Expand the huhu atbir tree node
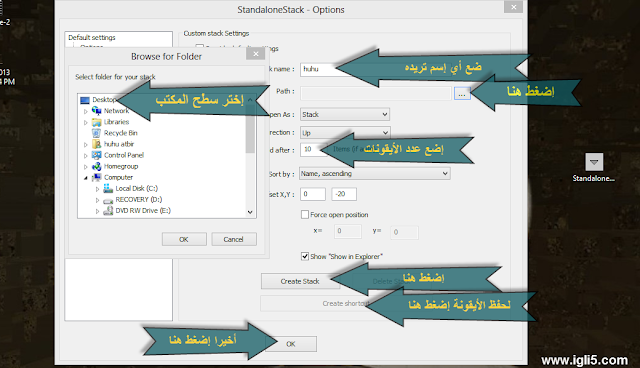The image size is (640, 368). click(x=86, y=144)
